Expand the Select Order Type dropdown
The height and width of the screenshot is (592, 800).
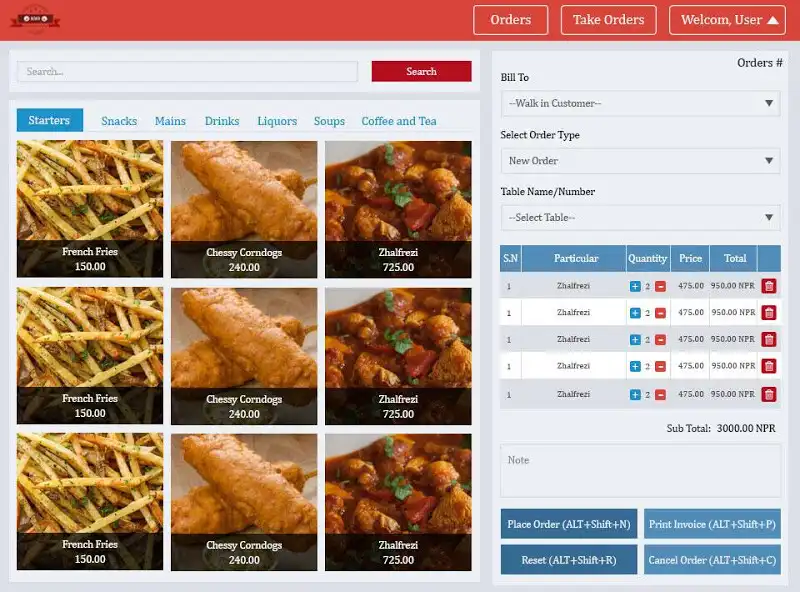coord(640,160)
